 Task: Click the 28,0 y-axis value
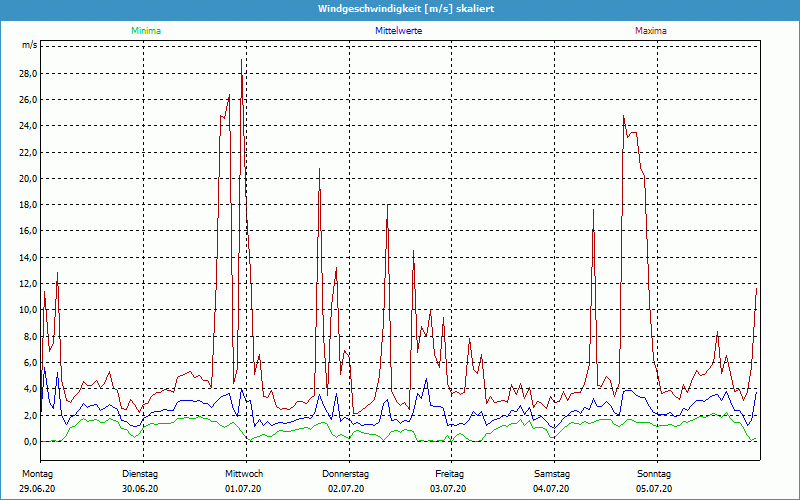click(28, 73)
